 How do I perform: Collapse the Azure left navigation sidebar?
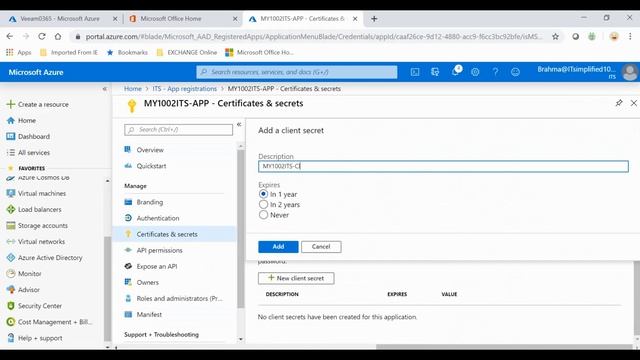point(104,89)
